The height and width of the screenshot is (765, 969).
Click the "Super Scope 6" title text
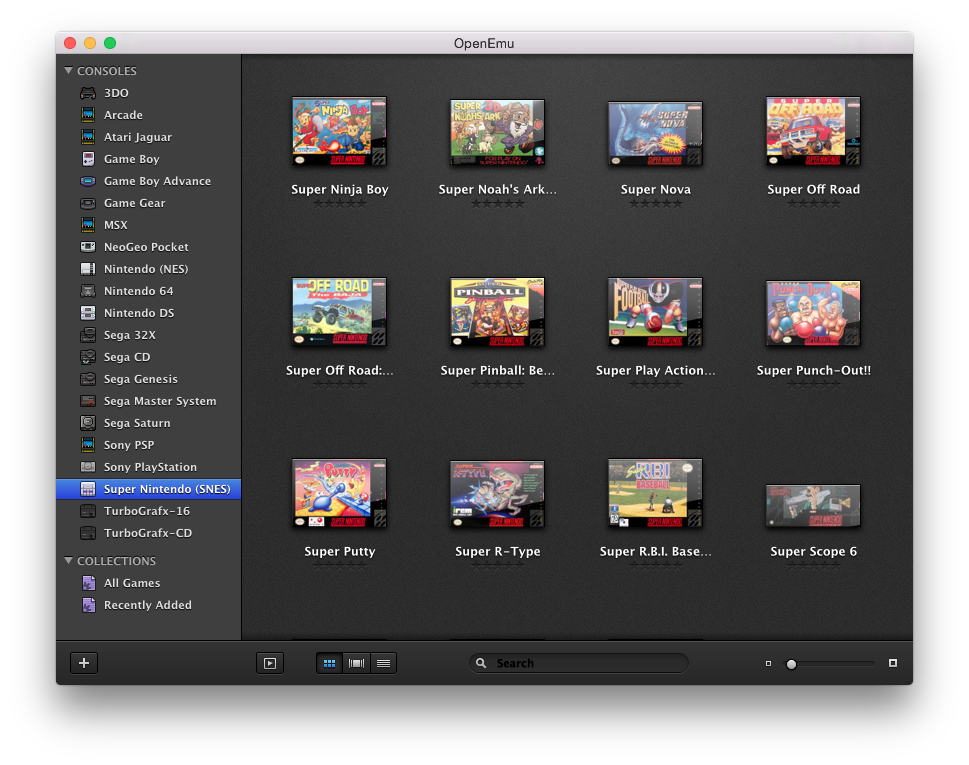click(813, 551)
